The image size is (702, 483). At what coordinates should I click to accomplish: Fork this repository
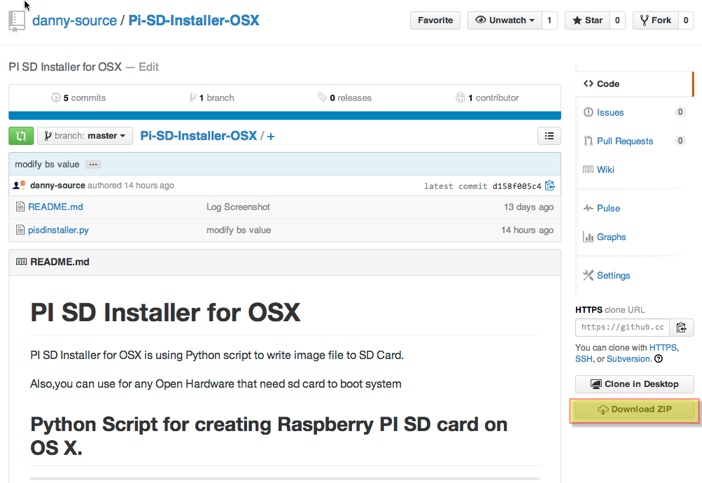[x=654, y=20]
